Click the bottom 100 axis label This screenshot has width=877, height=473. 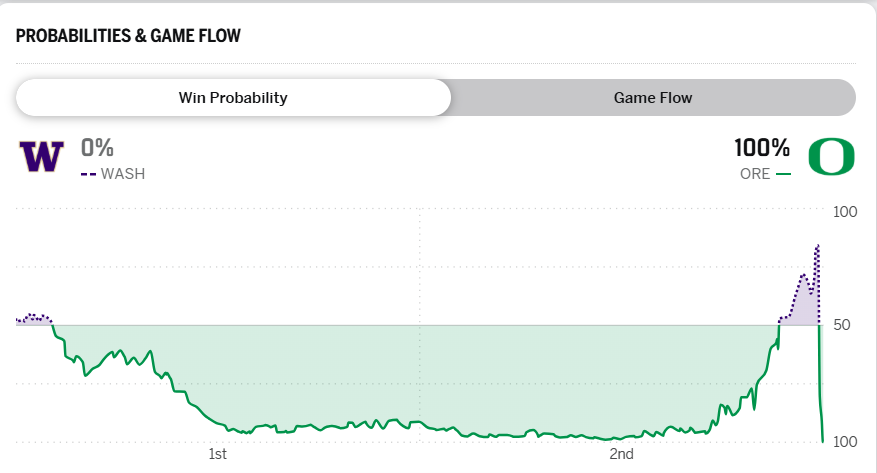[845, 442]
